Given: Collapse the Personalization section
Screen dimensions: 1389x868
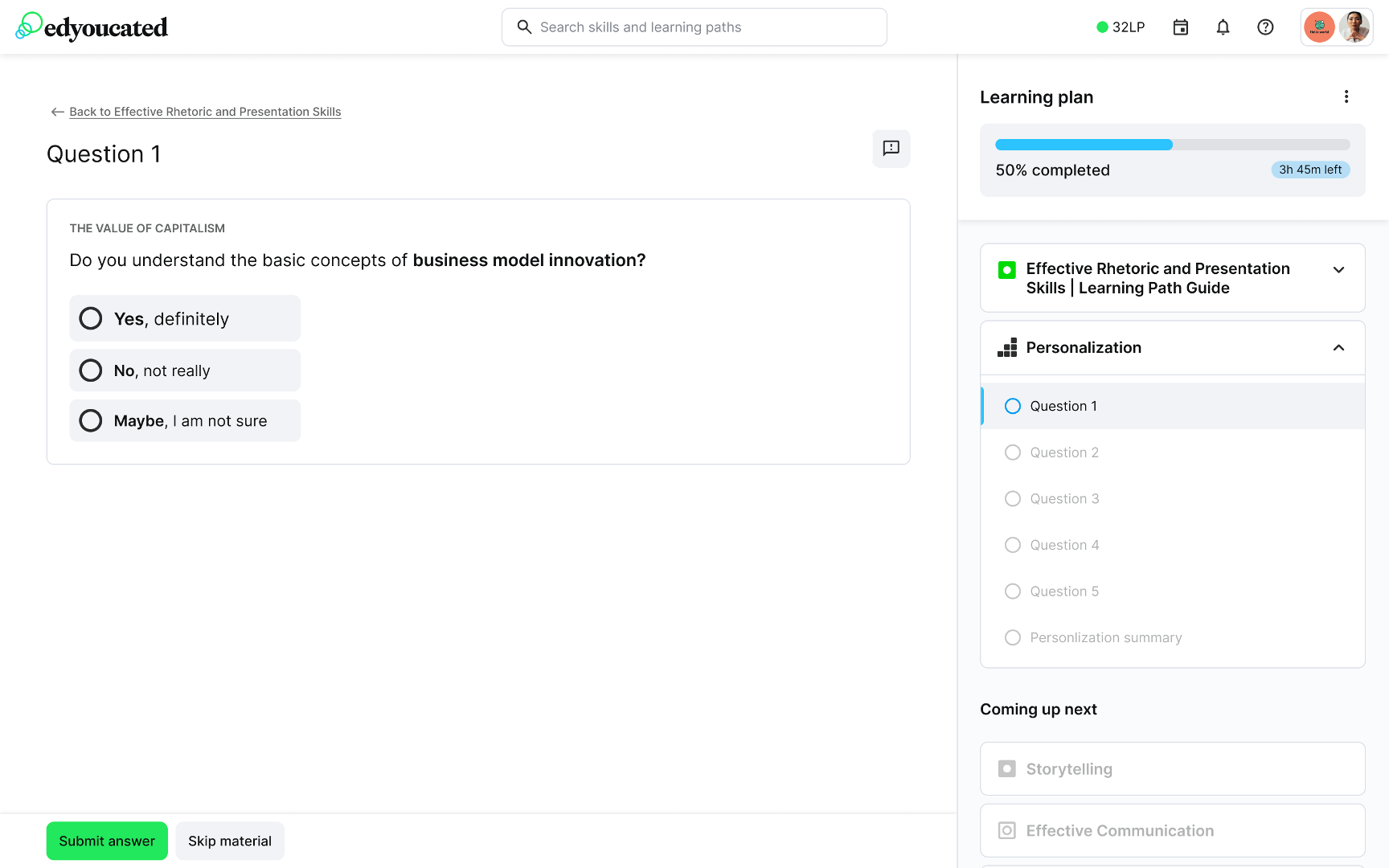Looking at the screenshot, I should (x=1338, y=348).
